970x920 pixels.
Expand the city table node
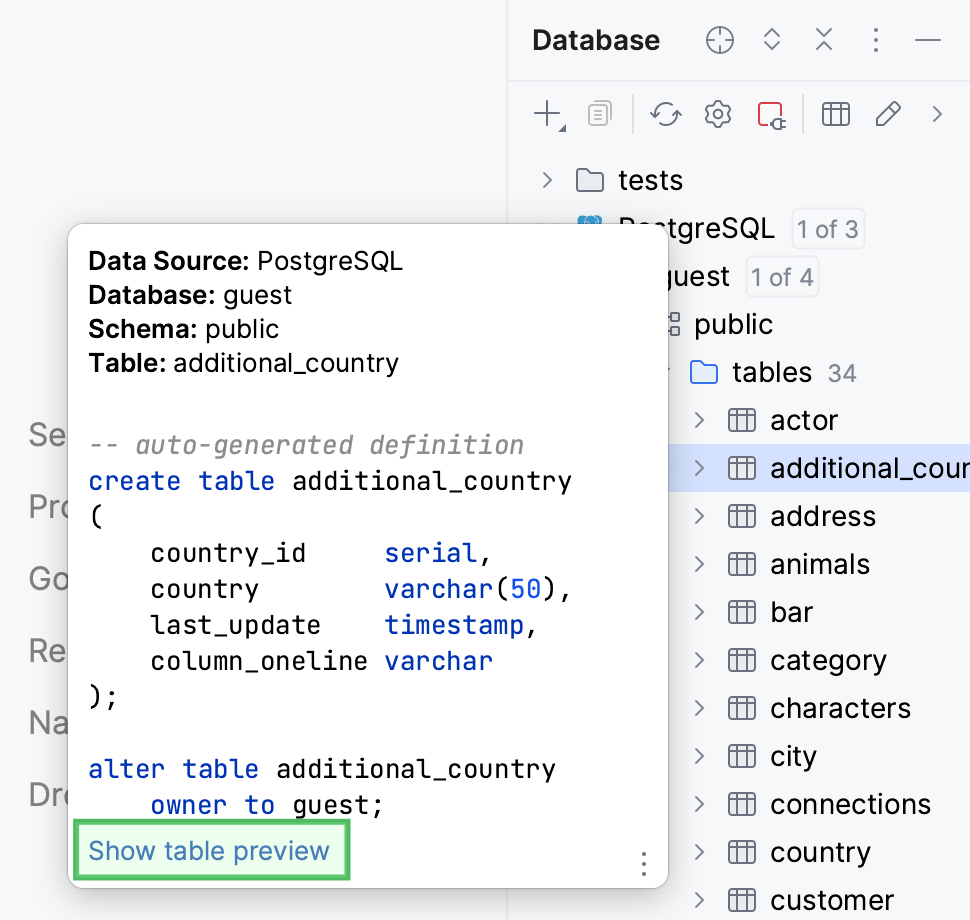700,756
